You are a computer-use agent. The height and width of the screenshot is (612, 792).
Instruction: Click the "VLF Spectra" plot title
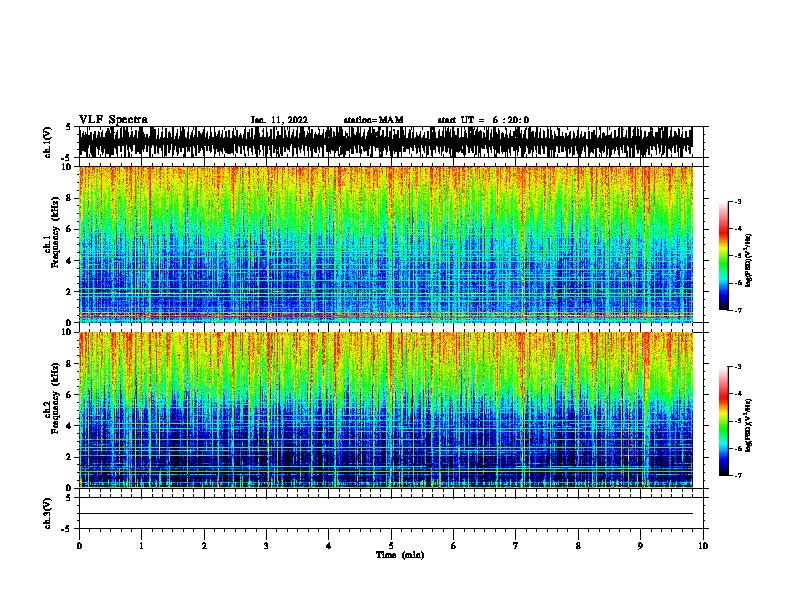[114, 120]
